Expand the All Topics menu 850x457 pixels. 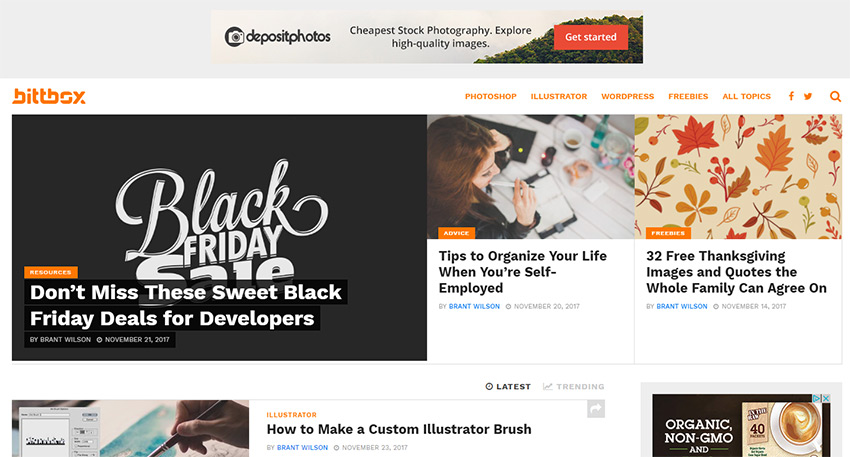point(746,96)
